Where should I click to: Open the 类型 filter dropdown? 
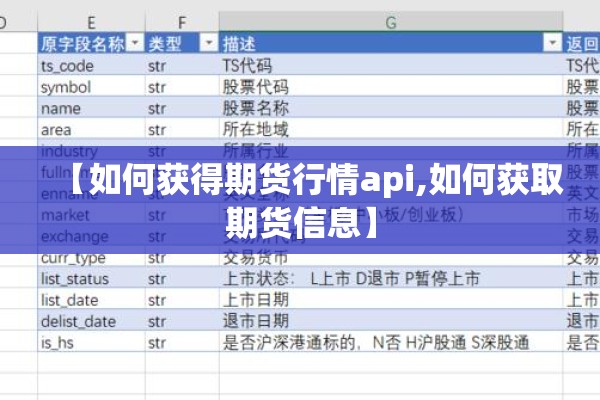coord(209,42)
